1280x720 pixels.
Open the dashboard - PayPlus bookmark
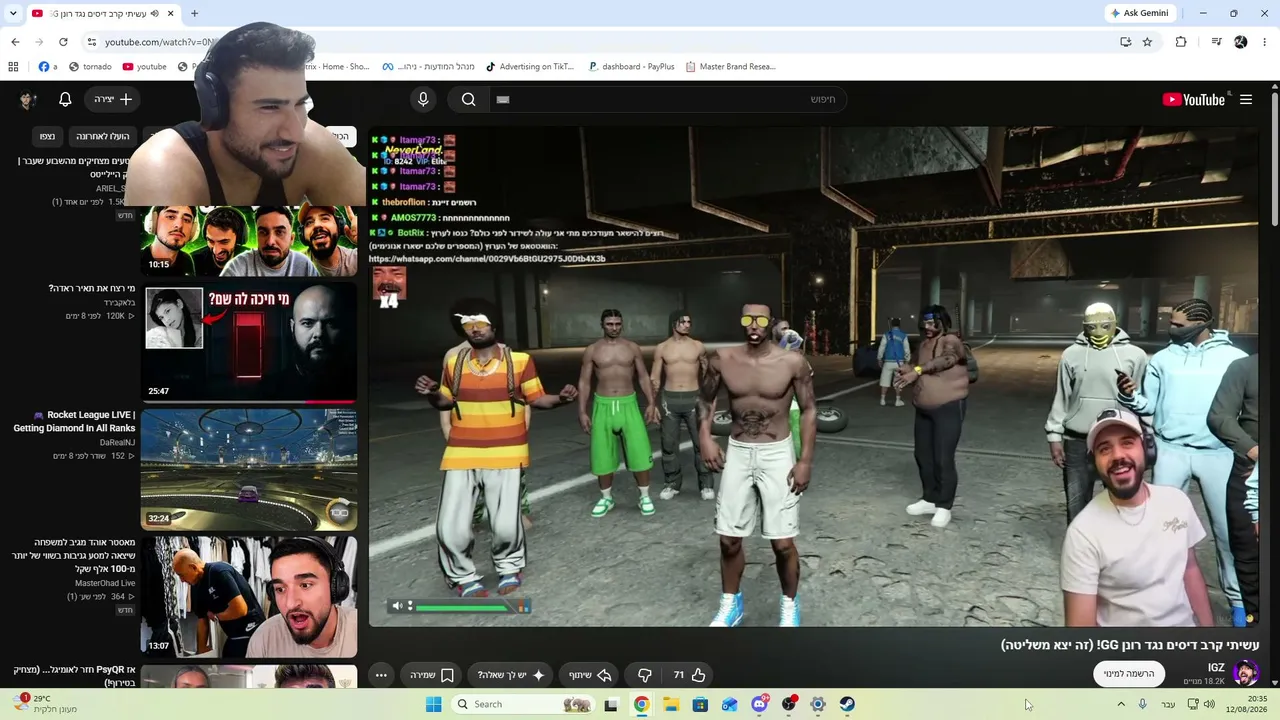(x=631, y=67)
